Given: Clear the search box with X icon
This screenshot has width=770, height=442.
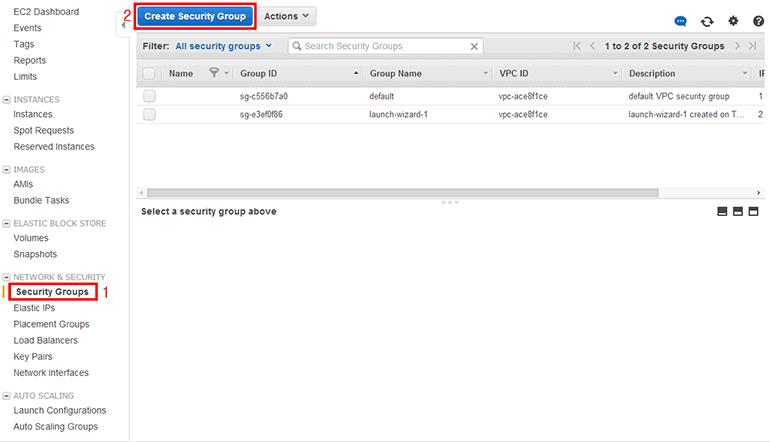Looking at the screenshot, I should 474,46.
